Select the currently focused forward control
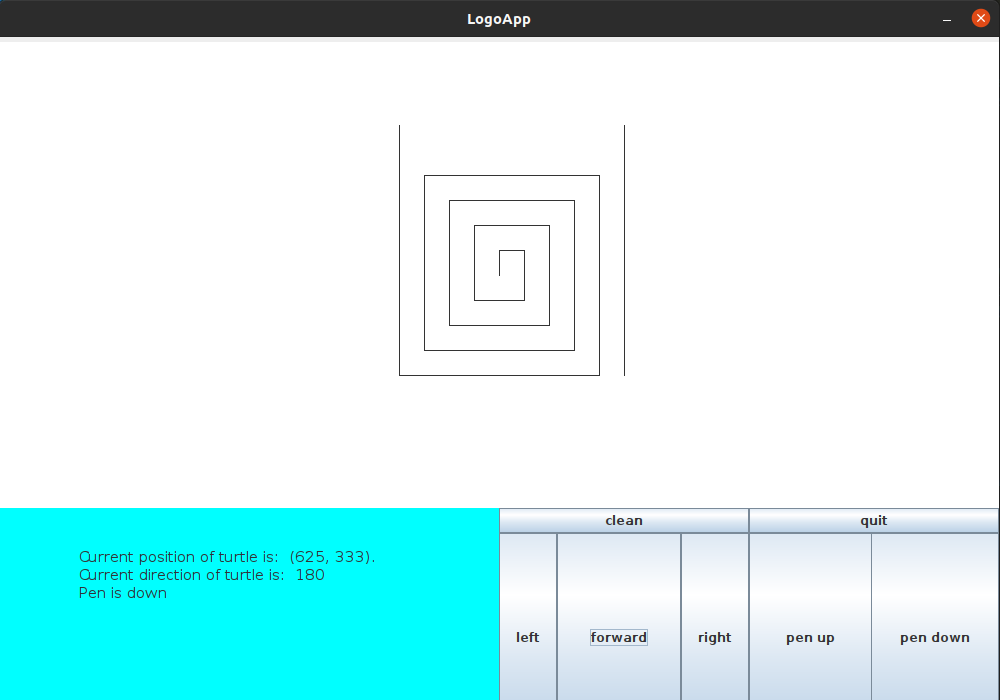 618,637
